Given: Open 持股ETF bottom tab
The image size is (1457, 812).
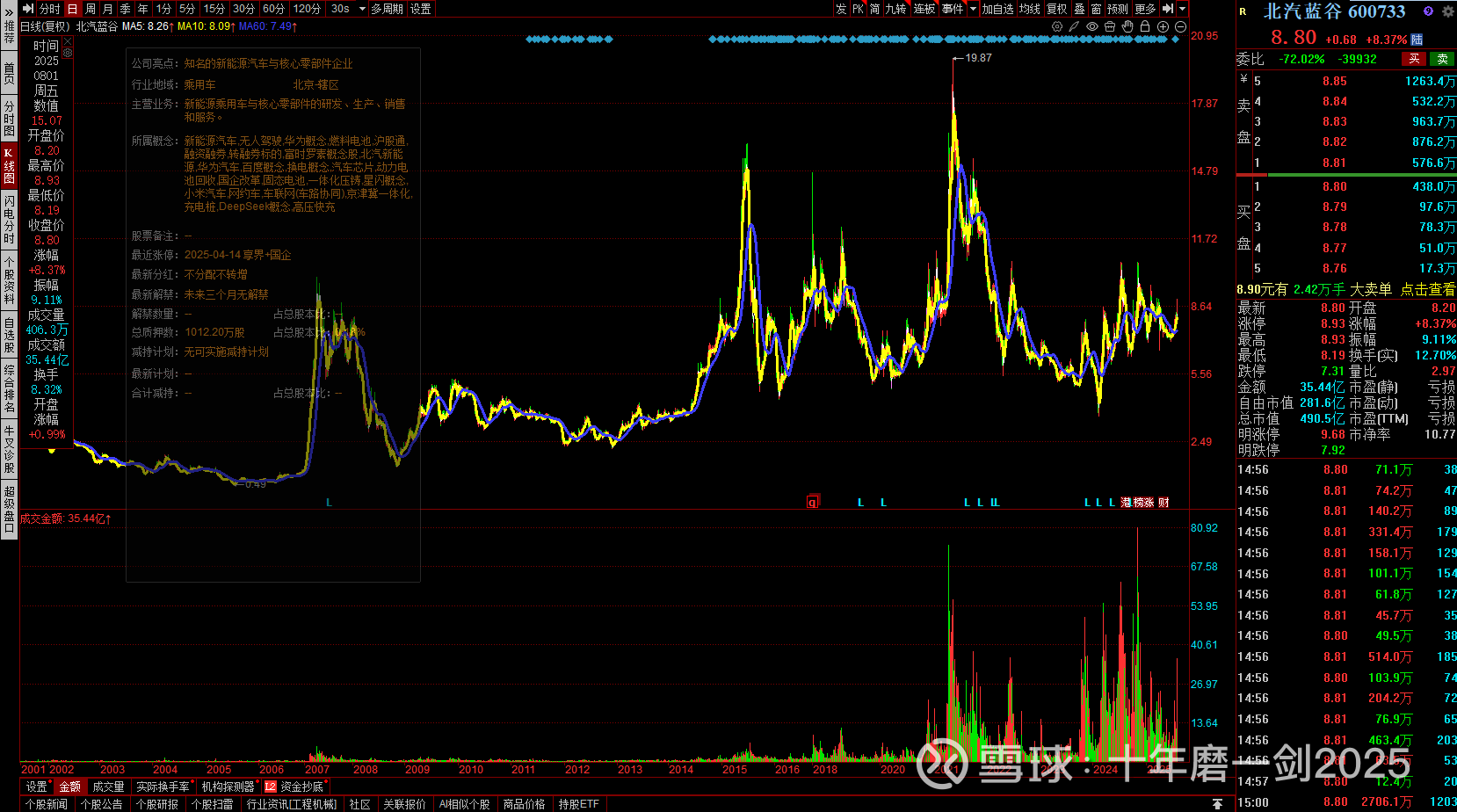Looking at the screenshot, I should (579, 804).
